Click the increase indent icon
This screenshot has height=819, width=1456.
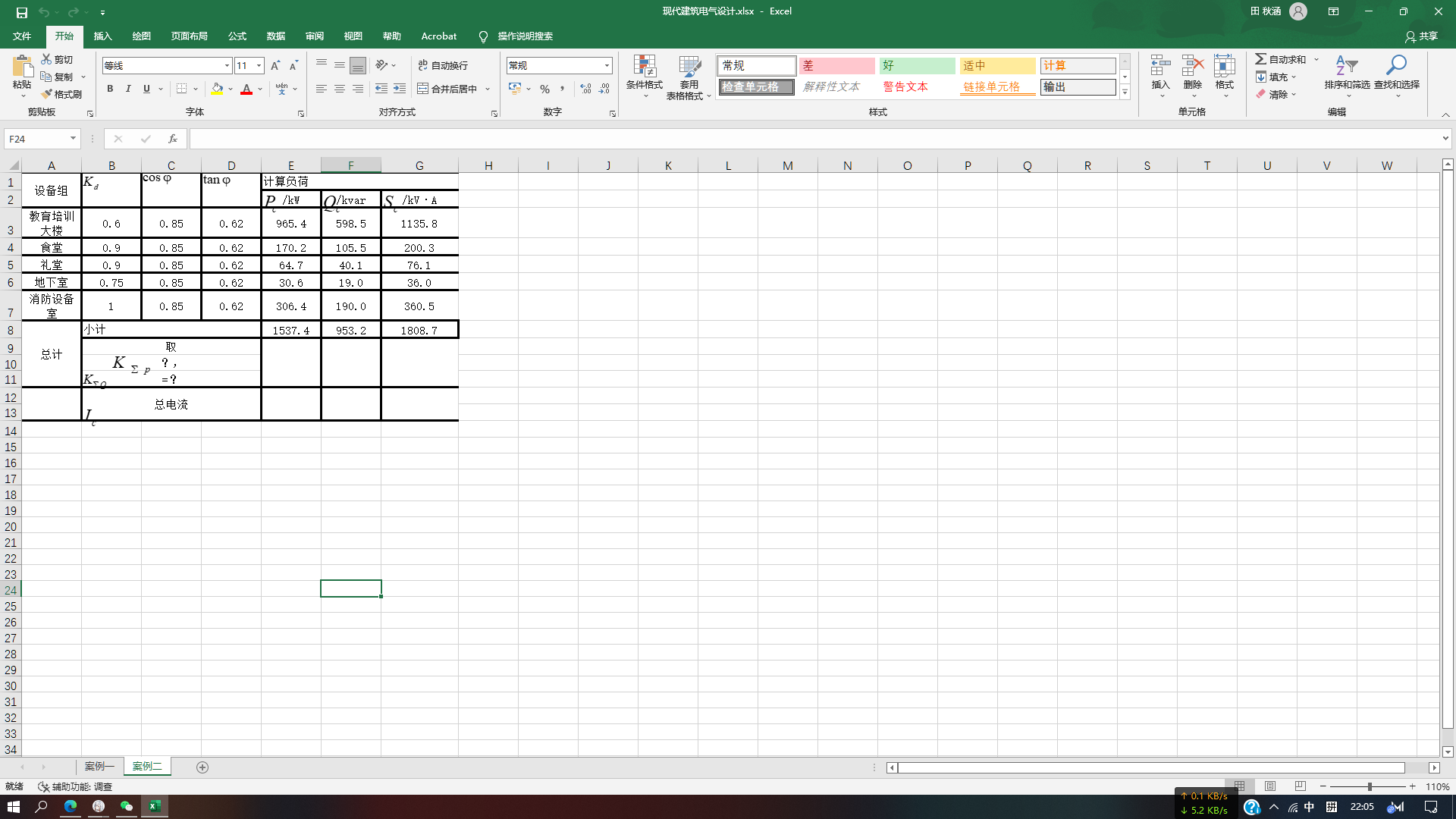click(x=400, y=89)
